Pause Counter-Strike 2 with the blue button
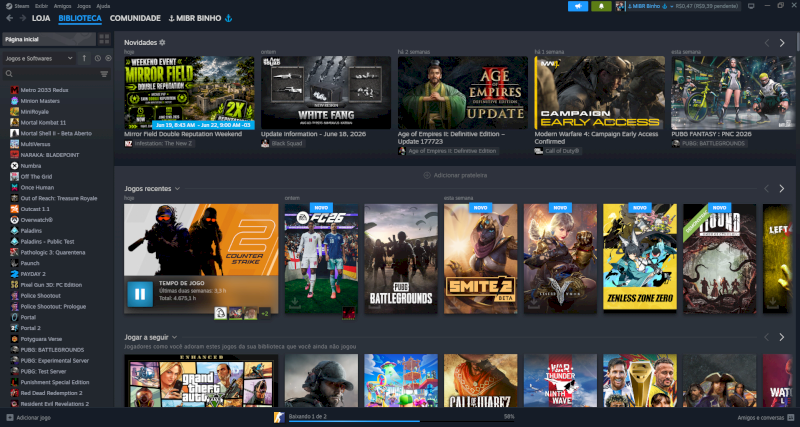Viewport: 800px width, 427px height. [140, 294]
